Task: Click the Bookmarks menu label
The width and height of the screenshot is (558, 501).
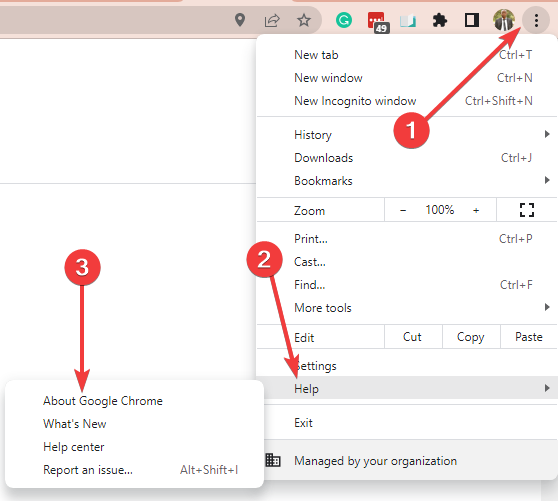Action: tap(323, 181)
